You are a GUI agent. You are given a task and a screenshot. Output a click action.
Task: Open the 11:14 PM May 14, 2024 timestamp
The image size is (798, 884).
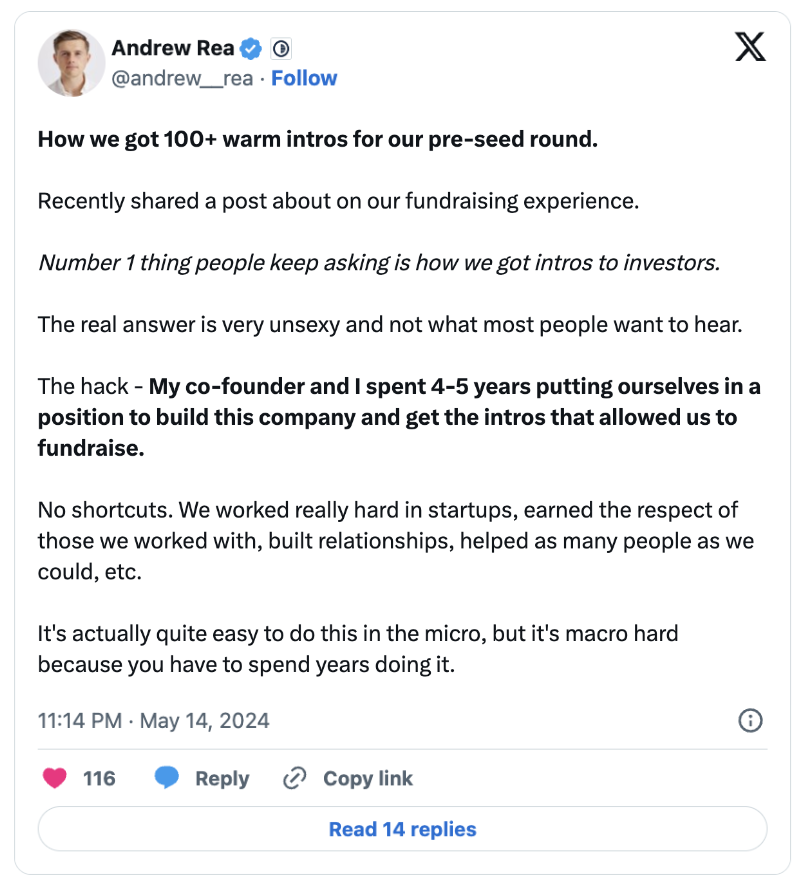pyautogui.click(x=153, y=721)
